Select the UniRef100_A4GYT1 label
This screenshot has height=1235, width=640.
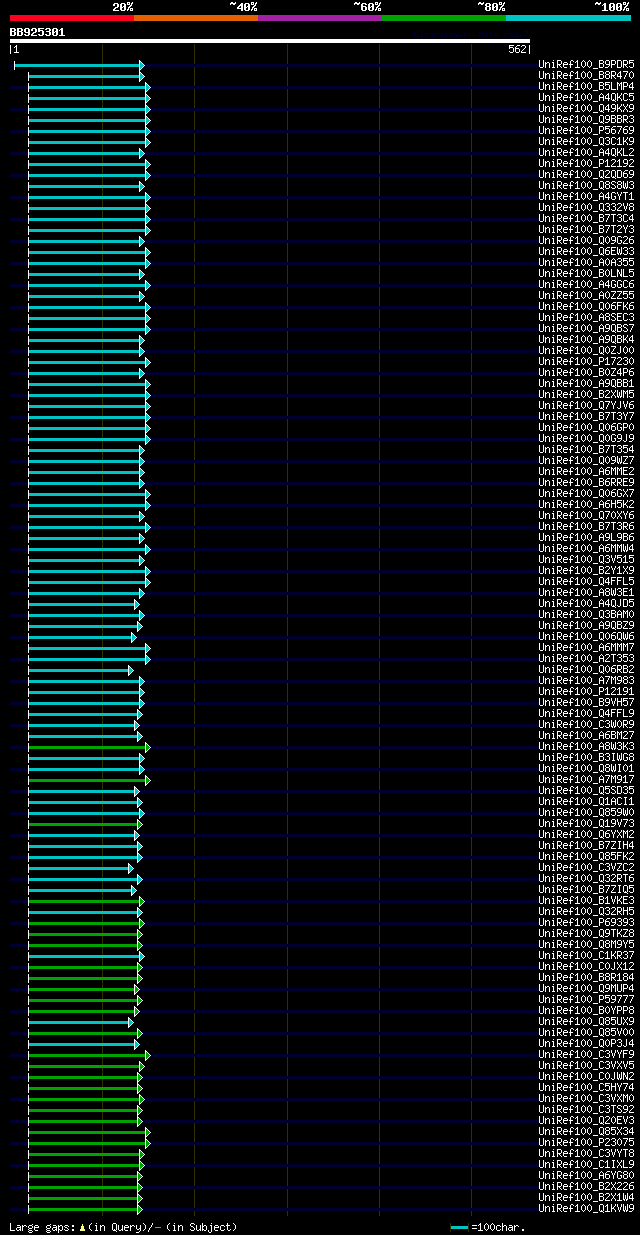[x=586, y=196]
